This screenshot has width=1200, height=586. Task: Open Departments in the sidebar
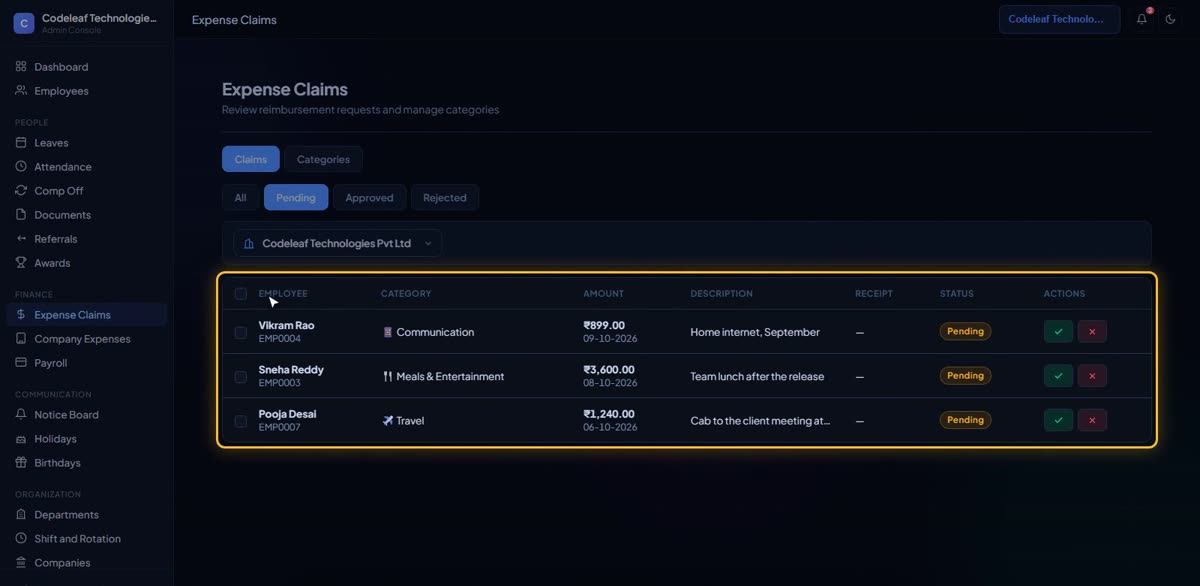86,515
